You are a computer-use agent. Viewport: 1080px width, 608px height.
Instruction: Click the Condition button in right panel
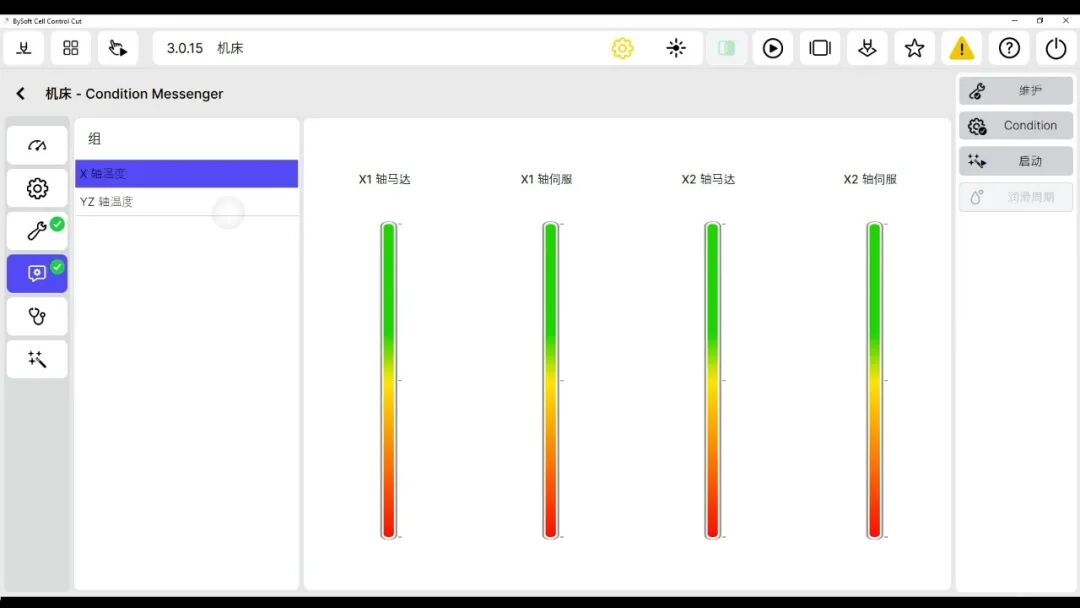pos(1016,126)
